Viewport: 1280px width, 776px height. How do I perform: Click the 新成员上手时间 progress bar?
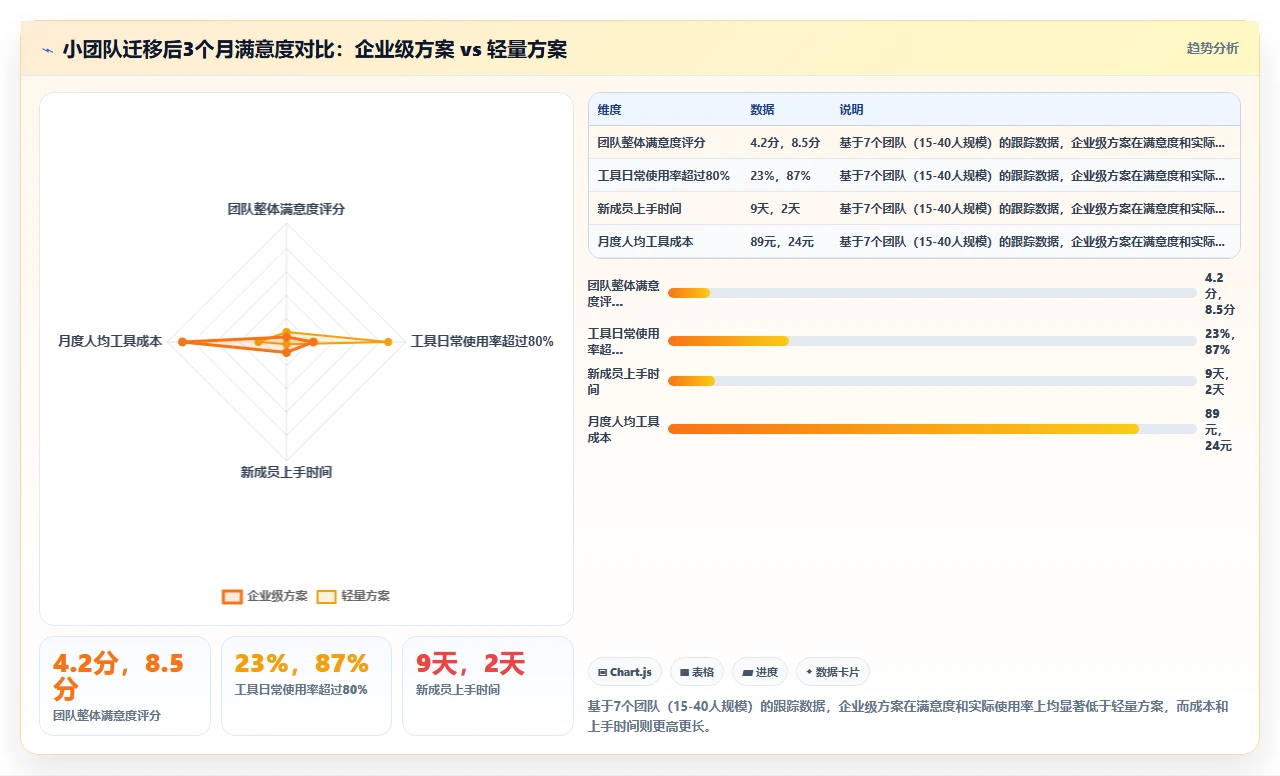click(932, 381)
